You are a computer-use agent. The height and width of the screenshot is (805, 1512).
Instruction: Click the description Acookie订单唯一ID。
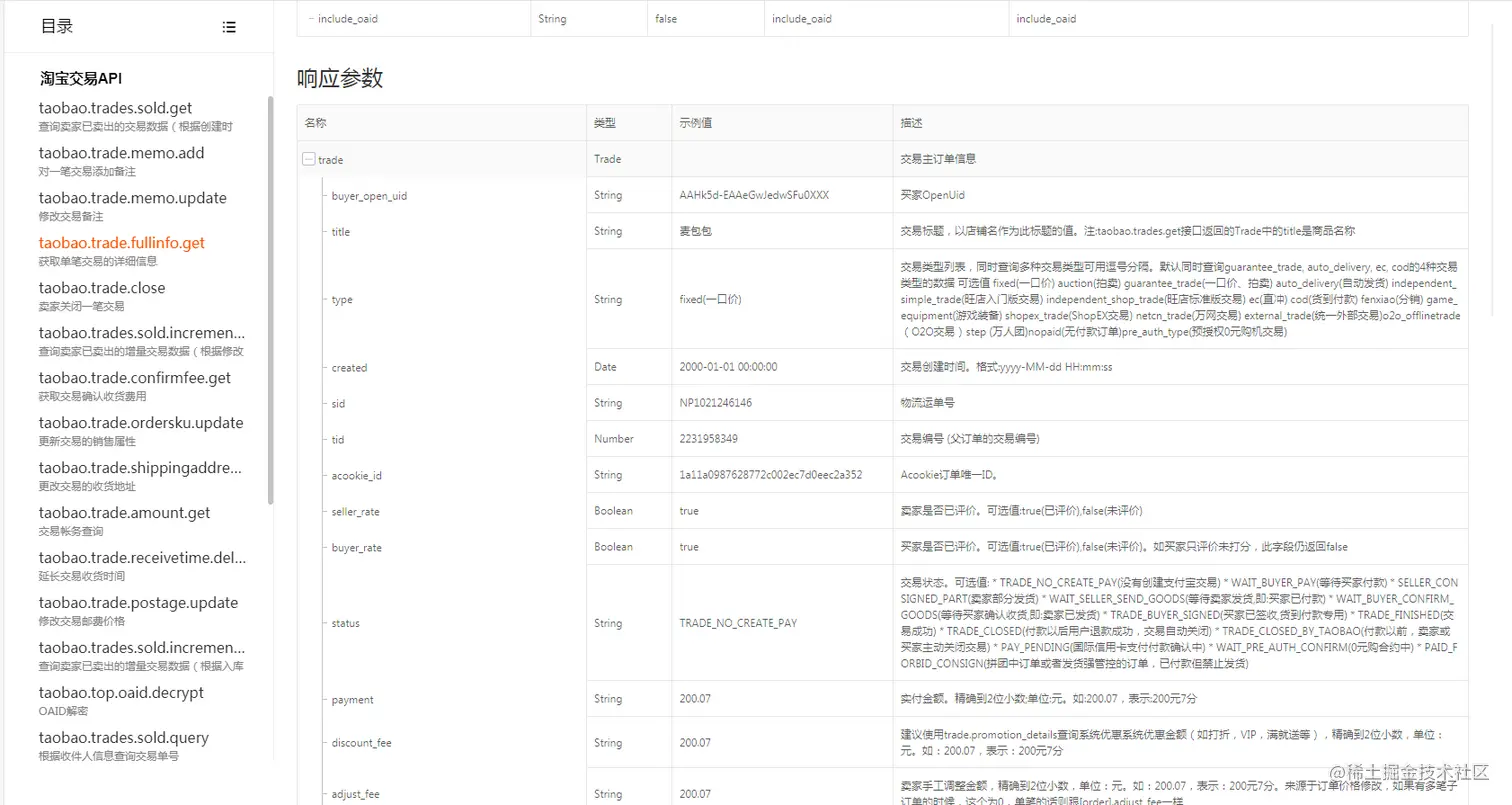[x=949, y=475]
